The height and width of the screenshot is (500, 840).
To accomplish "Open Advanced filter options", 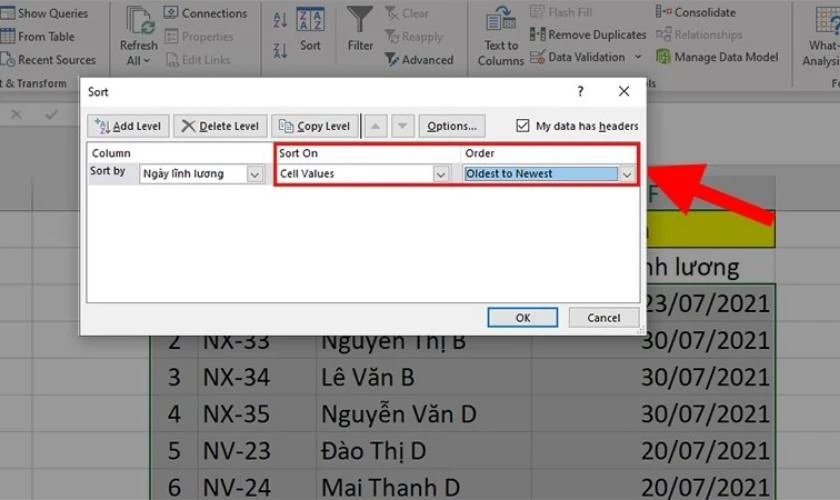I will click(x=418, y=60).
